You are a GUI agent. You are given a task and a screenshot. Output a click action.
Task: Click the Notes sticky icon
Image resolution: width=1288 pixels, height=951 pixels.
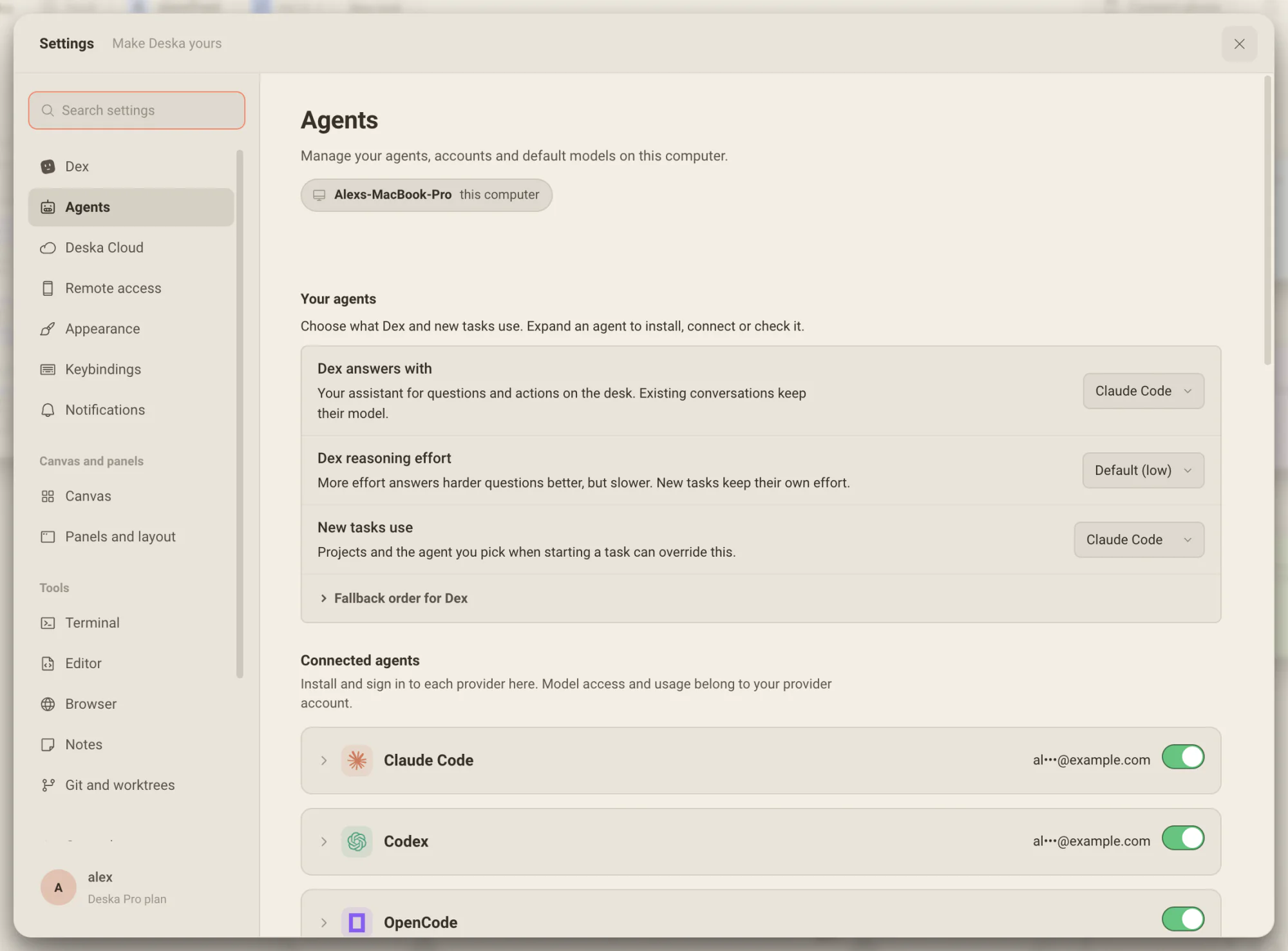point(48,744)
